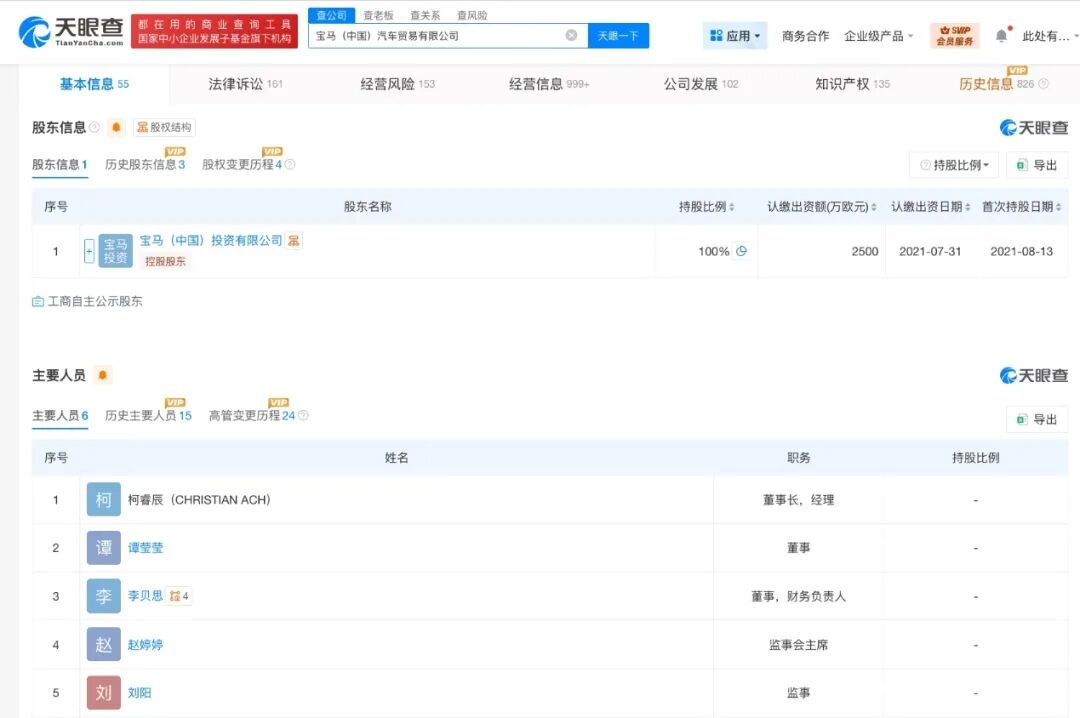Image resolution: width=1080 pixels, height=718 pixels.
Task: Switch to 知识产权 tab
Action: (x=852, y=84)
